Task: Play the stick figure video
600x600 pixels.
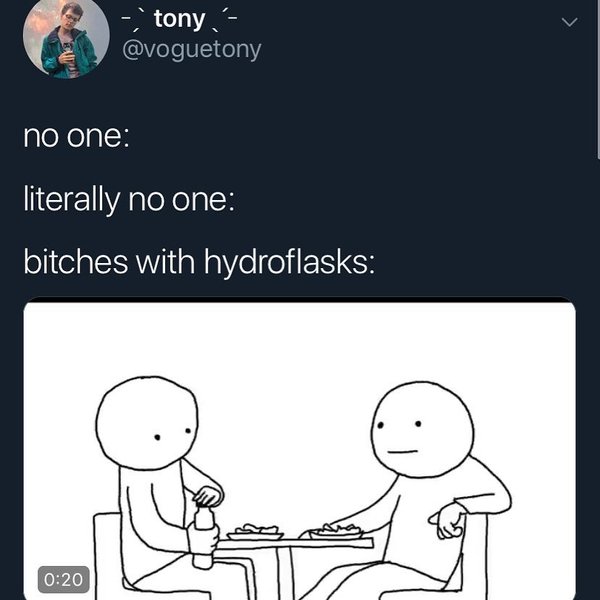Action: click(x=300, y=450)
